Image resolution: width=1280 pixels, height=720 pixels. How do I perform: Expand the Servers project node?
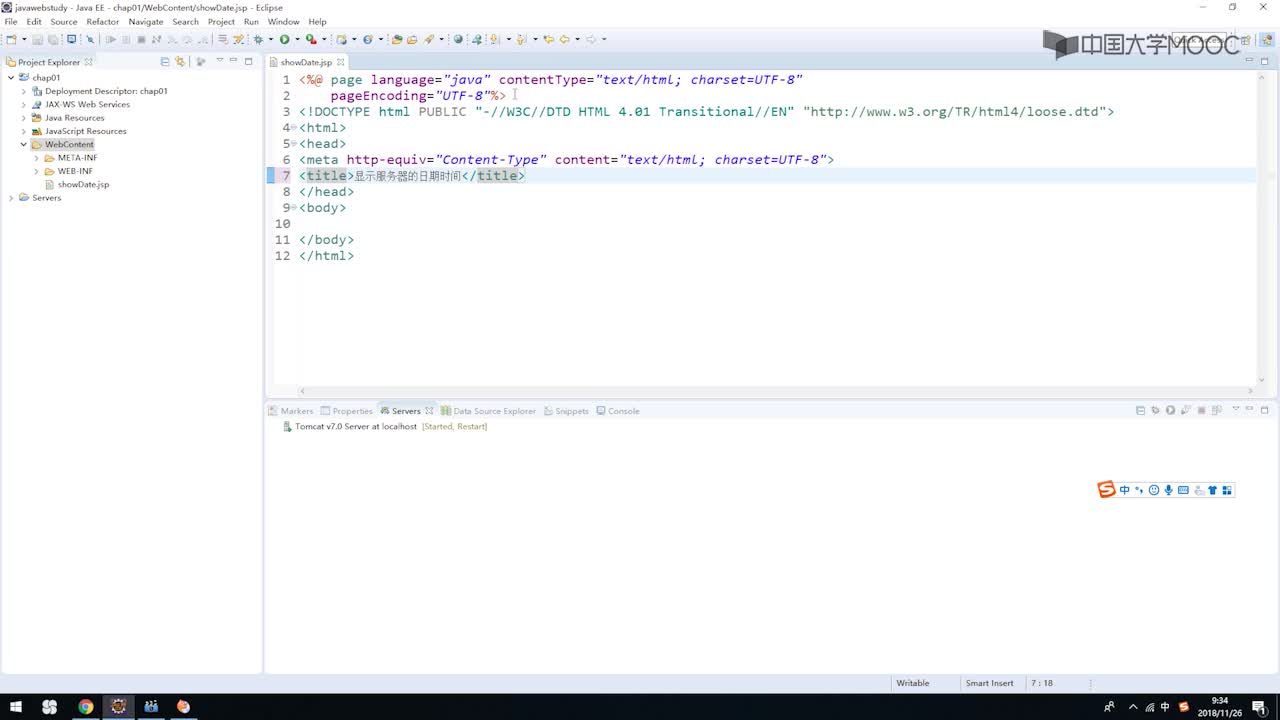click(x=10, y=198)
